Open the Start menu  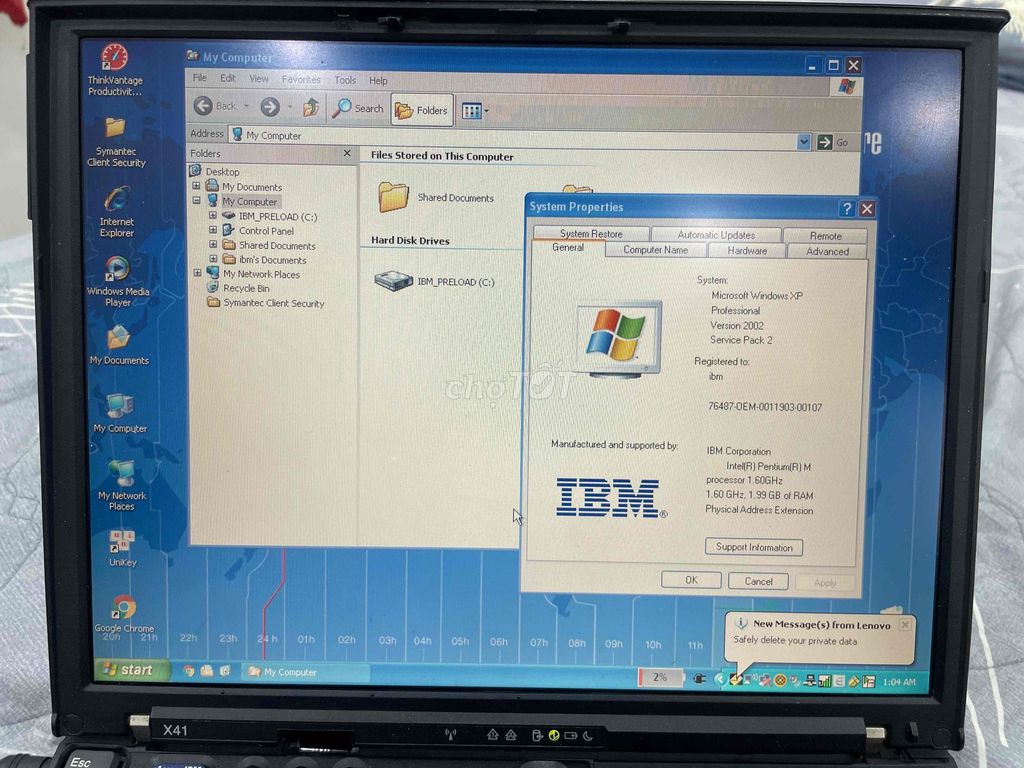point(131,669)
